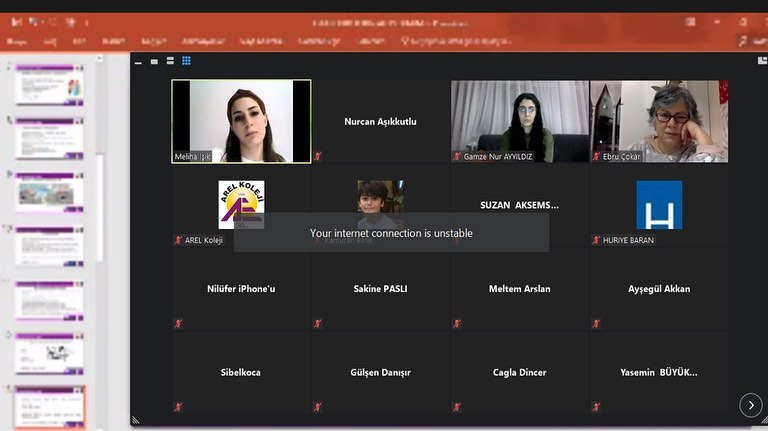
Task: Select Meliha Işık's video tile
Action: [241, 120]
